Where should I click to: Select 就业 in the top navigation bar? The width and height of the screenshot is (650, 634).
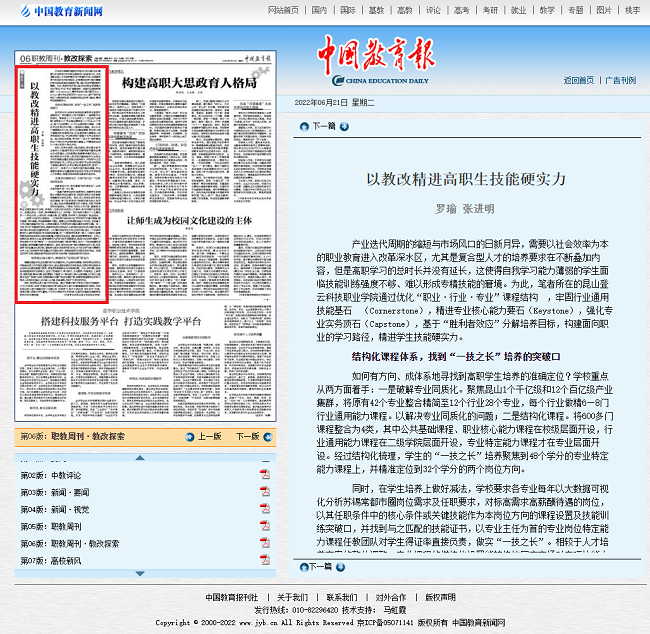(518, 10)
